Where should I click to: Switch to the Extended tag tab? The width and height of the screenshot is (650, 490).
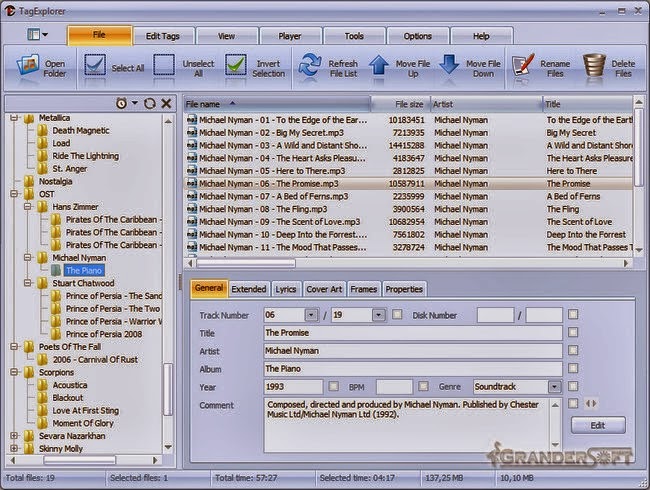pos(249,289)
